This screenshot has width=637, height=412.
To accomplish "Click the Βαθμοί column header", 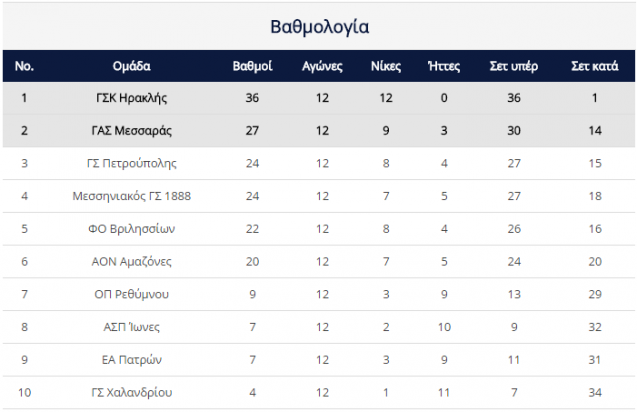I will (x=252, y=66).
